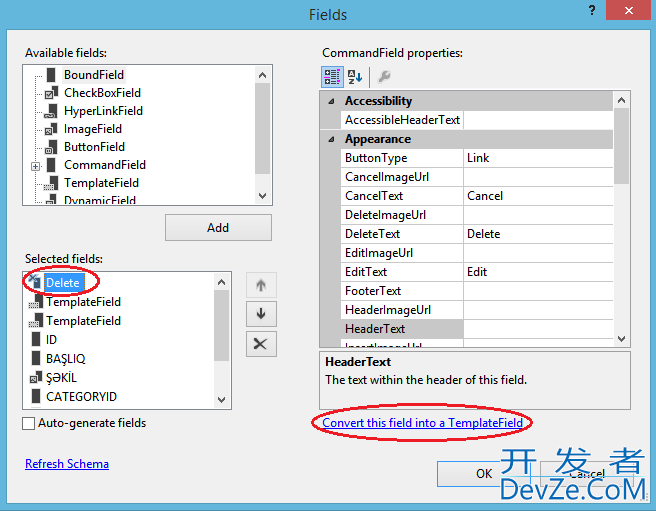Open Property Pages wrench icon
The height and width of the screenshot is (511, 656).
tap(384, 77)
